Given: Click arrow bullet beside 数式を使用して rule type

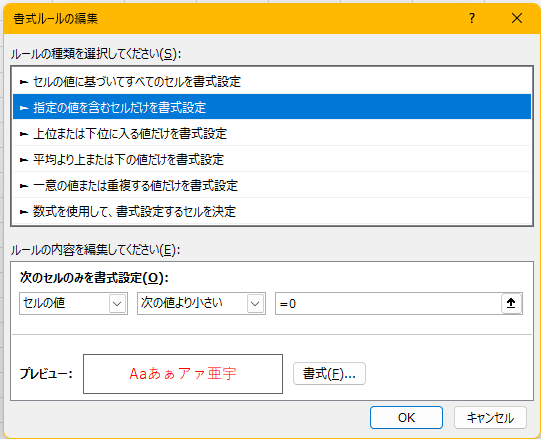Looking at the screenshot, I should [23, 212].
